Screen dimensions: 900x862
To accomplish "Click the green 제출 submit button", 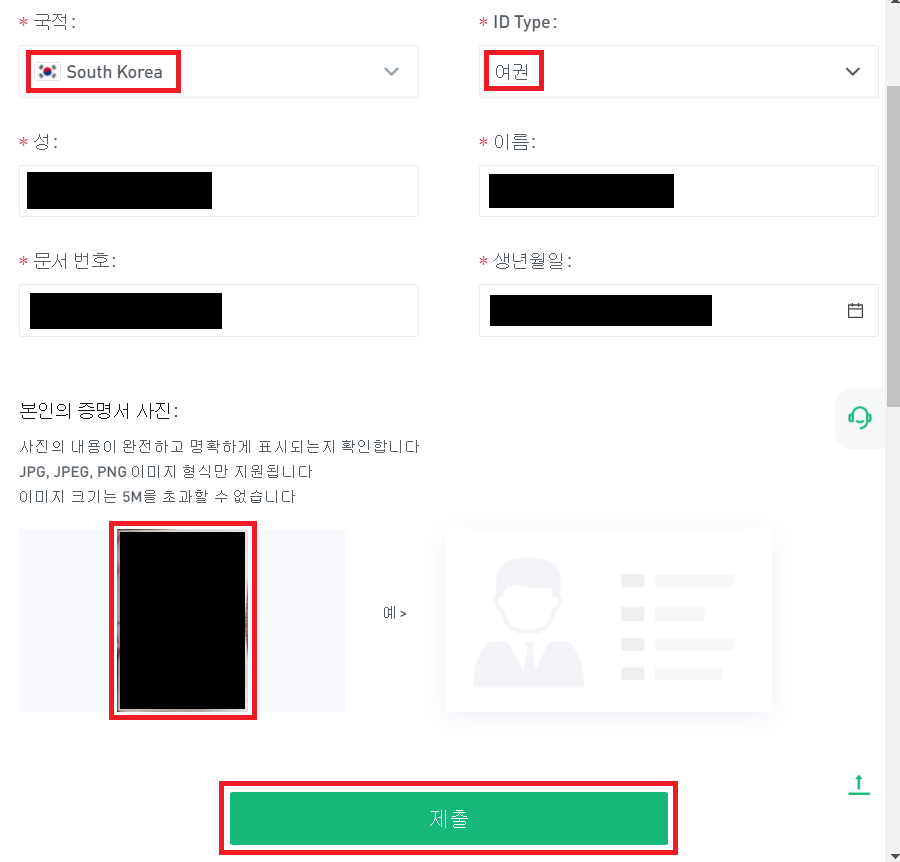I will click(x=449, y=818).
